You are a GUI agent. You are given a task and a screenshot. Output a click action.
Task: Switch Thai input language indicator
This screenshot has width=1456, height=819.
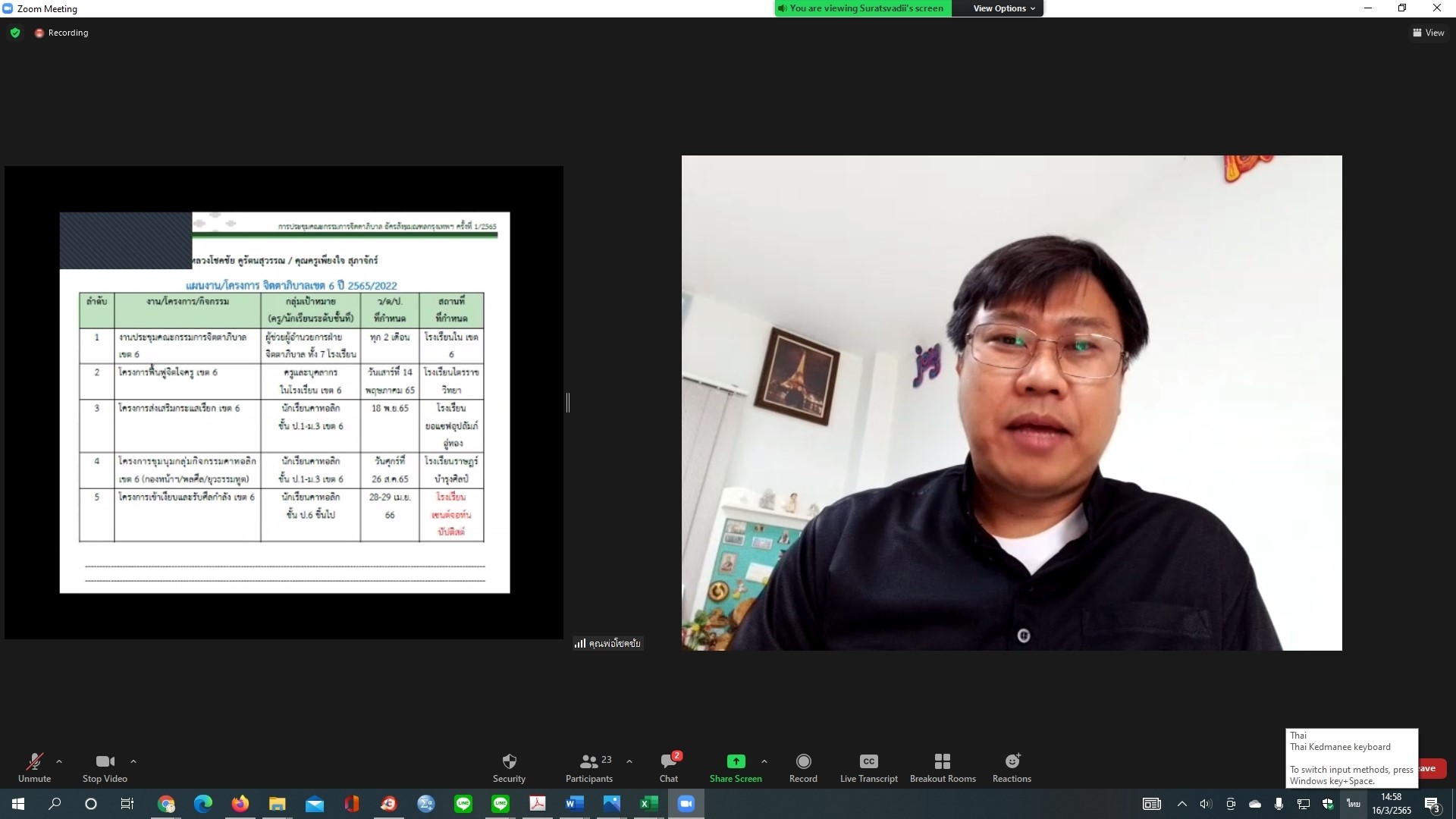click(x=1354, y=804)
